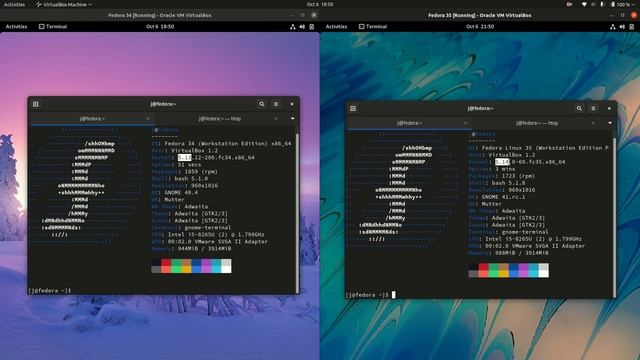
Task: Click the host microphone indicator icon
Action: click(x=602, y=4)
